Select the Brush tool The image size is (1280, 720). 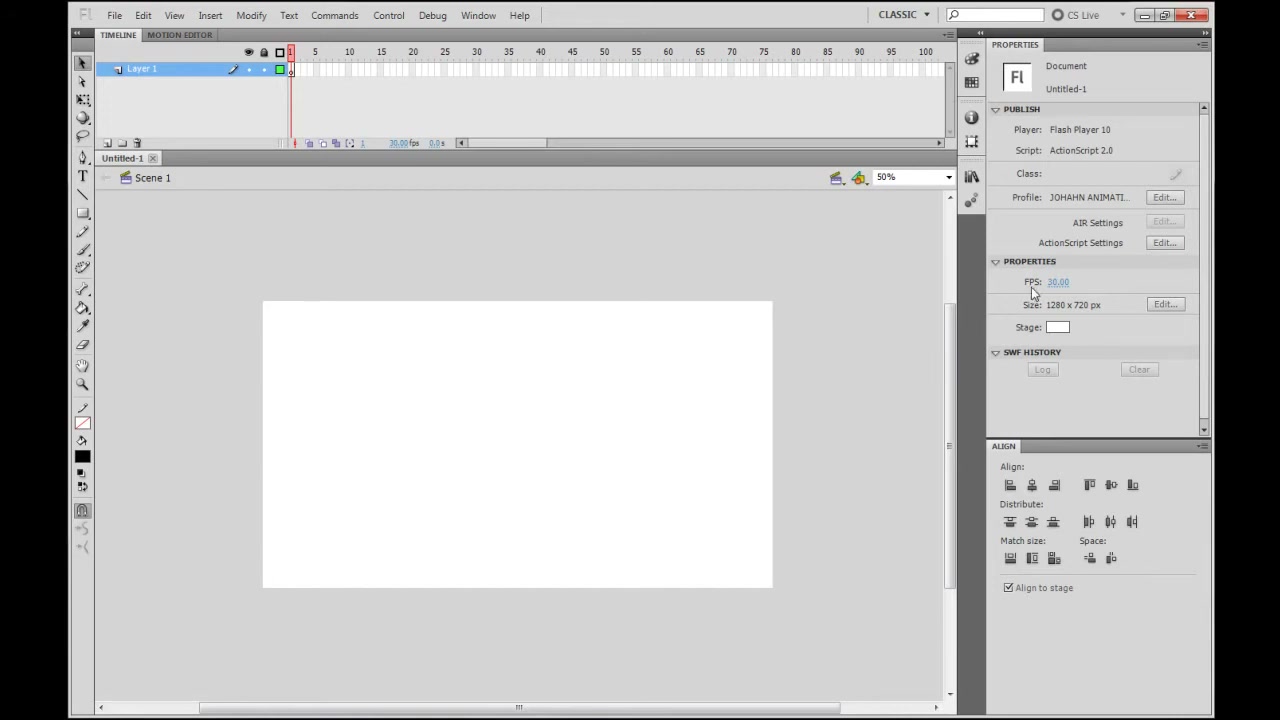click(83, 249)
